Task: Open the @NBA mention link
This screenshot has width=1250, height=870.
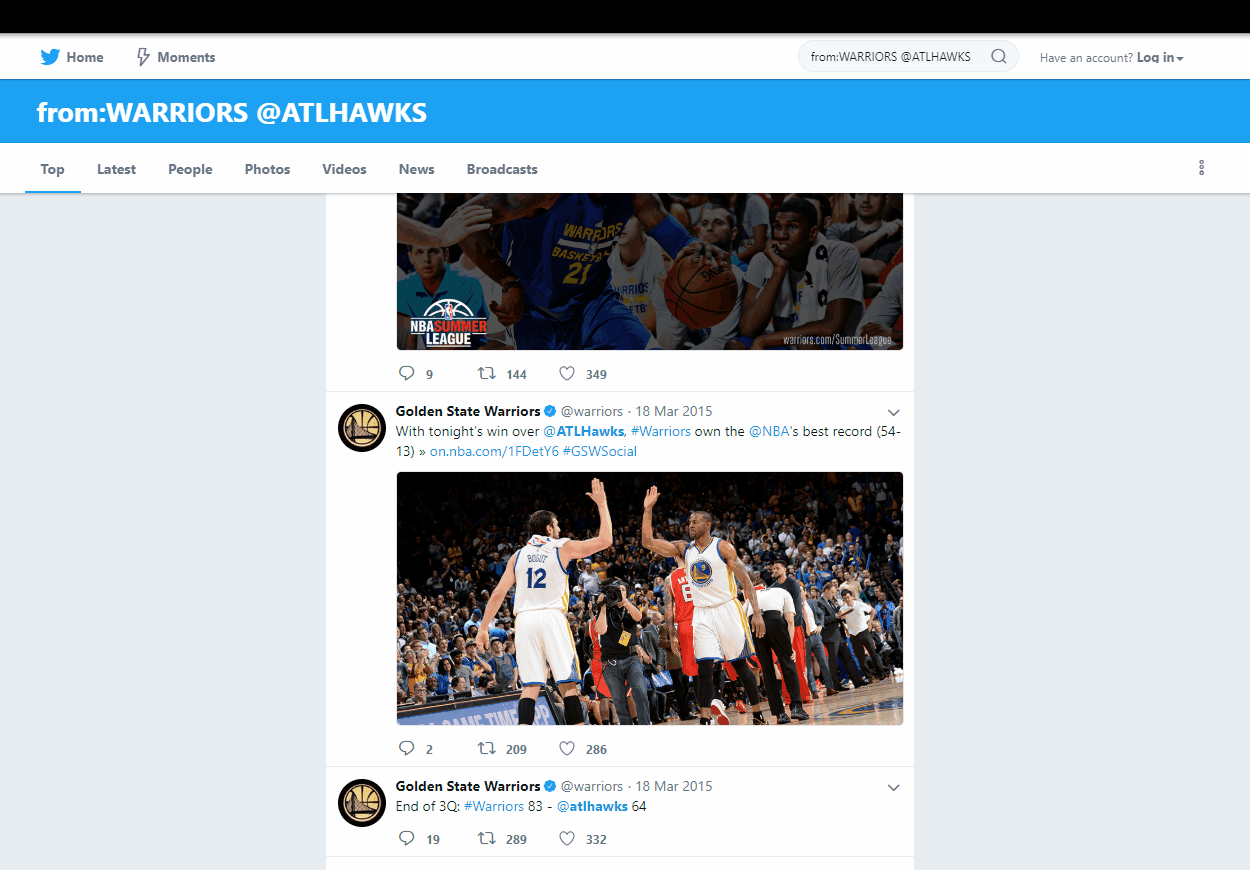Action: tap(768, 431)
